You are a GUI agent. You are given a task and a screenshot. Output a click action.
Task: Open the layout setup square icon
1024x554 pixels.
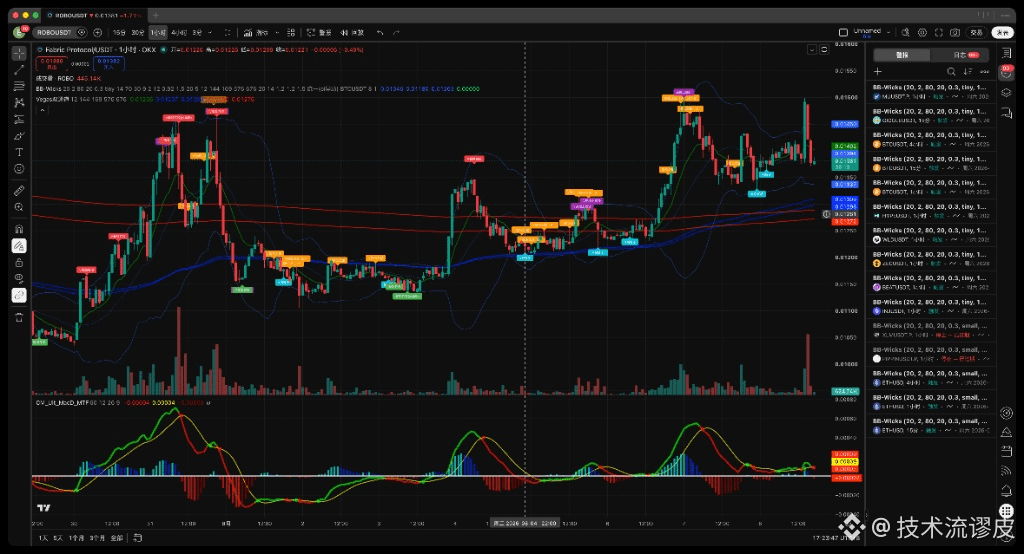tap(843, 32)
